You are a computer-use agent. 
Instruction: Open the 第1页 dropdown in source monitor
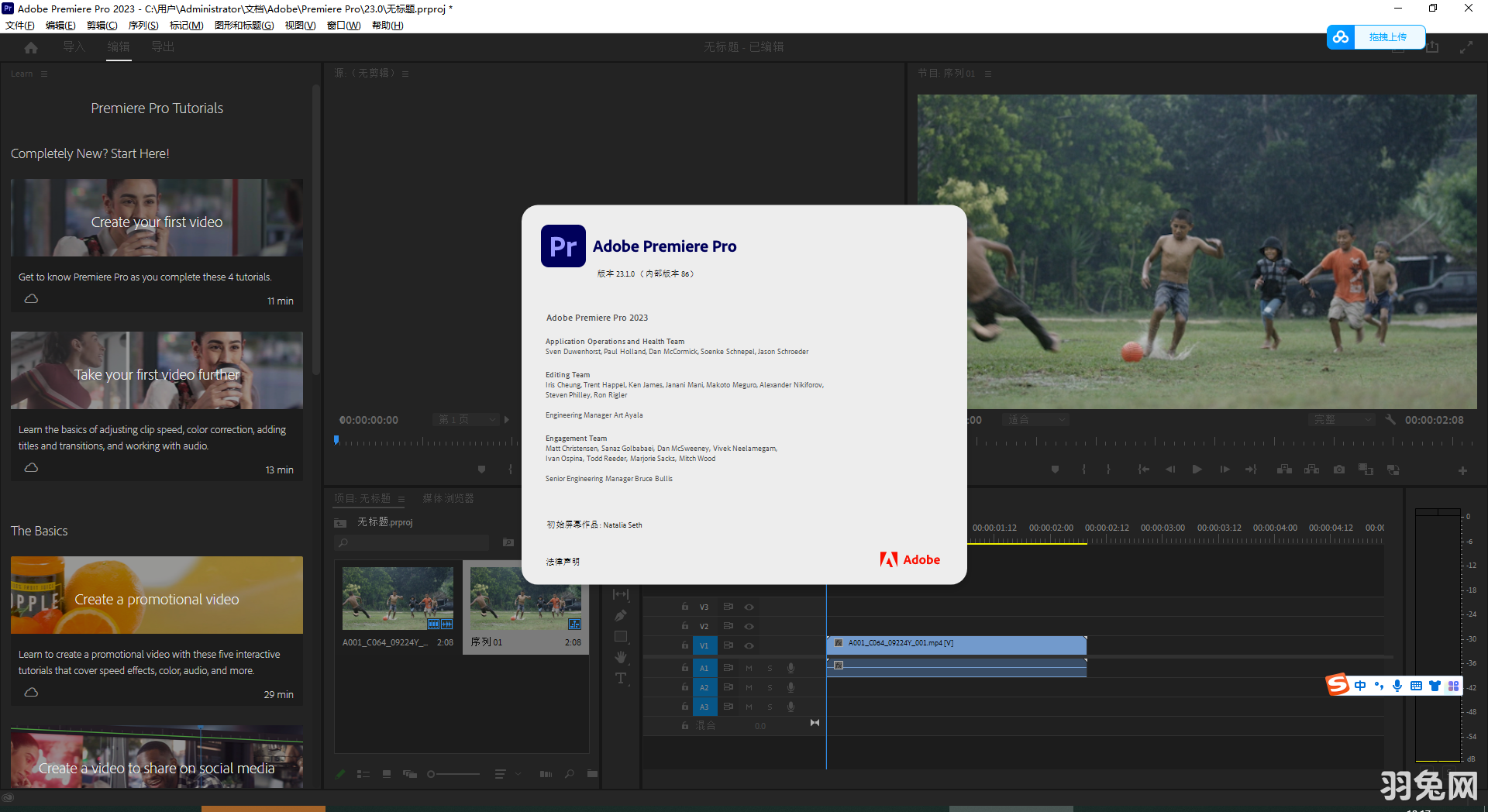pyautogui.click(x=465, y=419)
